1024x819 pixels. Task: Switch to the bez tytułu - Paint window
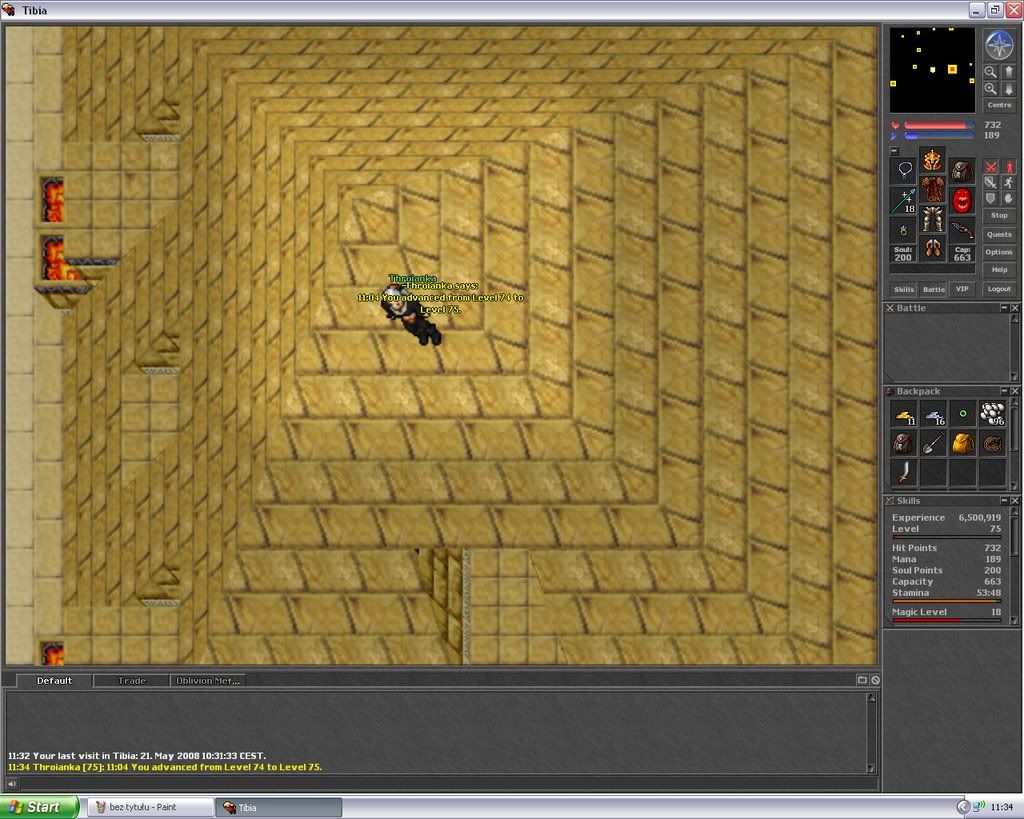pos(150,807)
